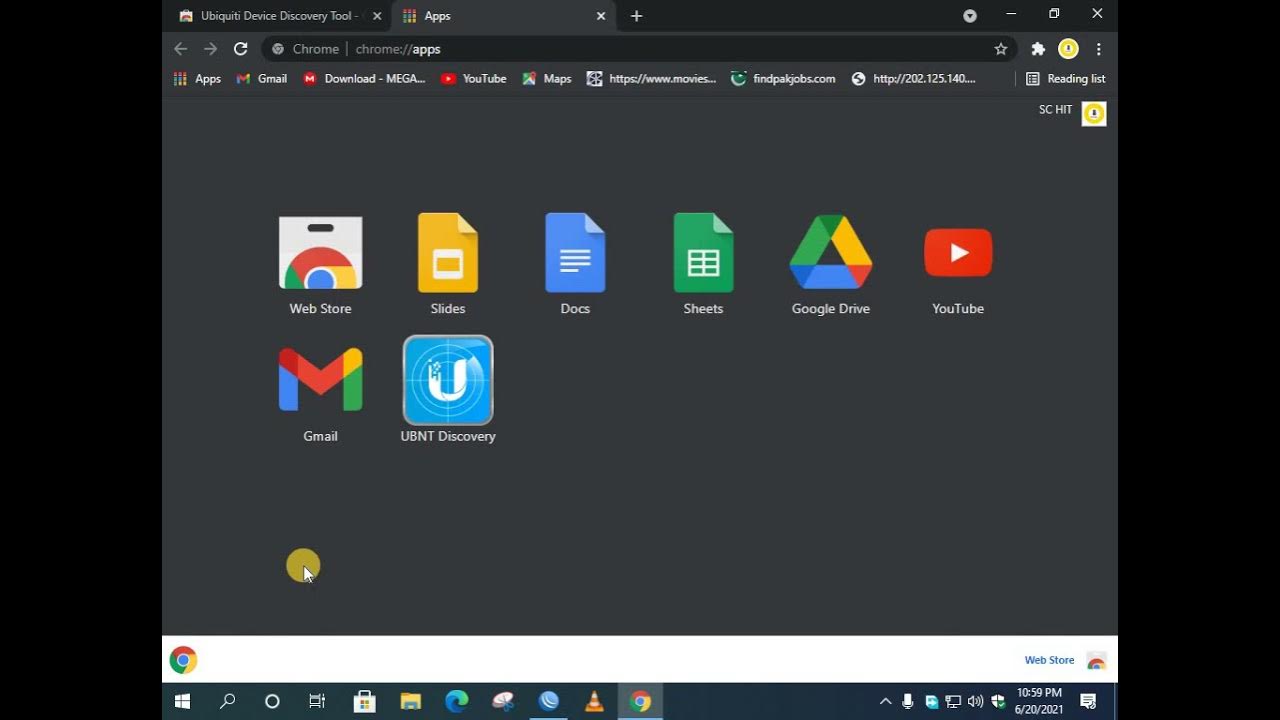Click the Web Store link at bottom
This screenshot has width=1280, height=720.
[x=1049, y=660]
